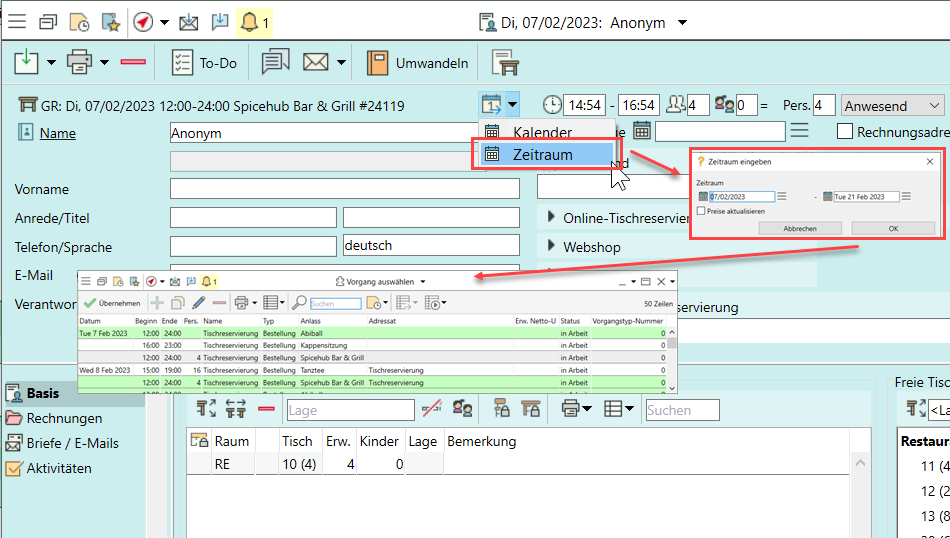Click the red minus delete icon
Viewport: 950px width, 538px height.
tap(133, 63)
